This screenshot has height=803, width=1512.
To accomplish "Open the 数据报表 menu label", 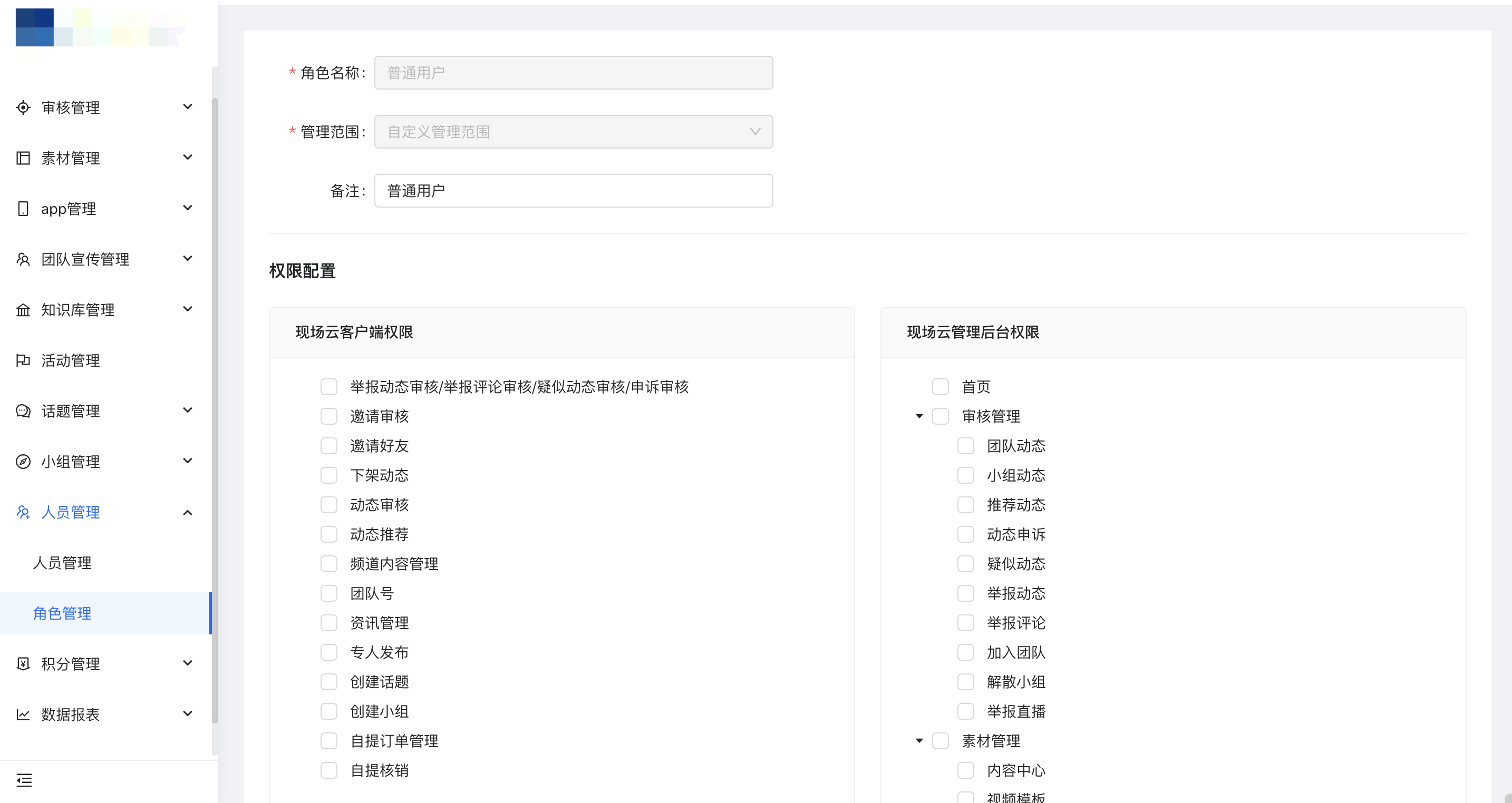I will pyautogui.click(x=71, y=714).
